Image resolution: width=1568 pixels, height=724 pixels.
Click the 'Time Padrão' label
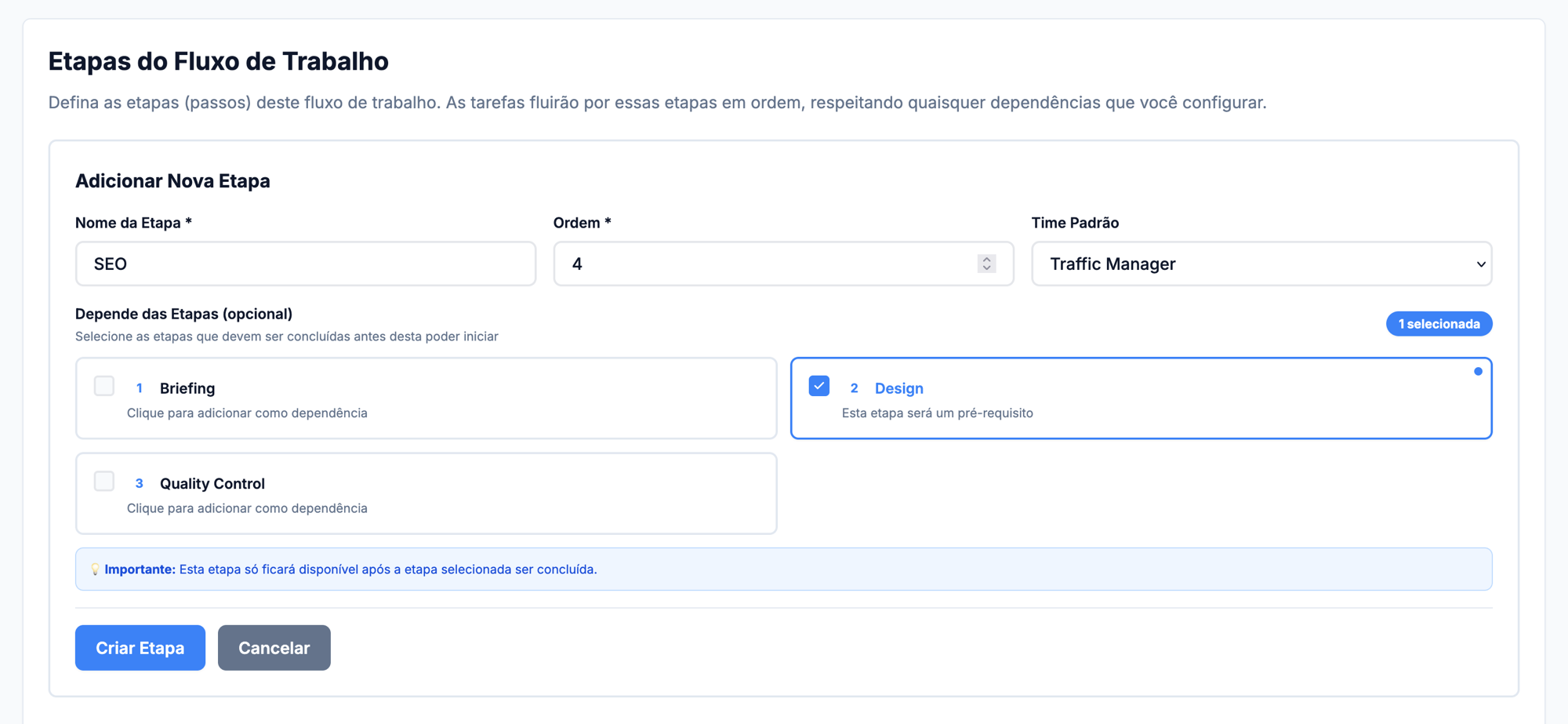[x=1075, y=223]
